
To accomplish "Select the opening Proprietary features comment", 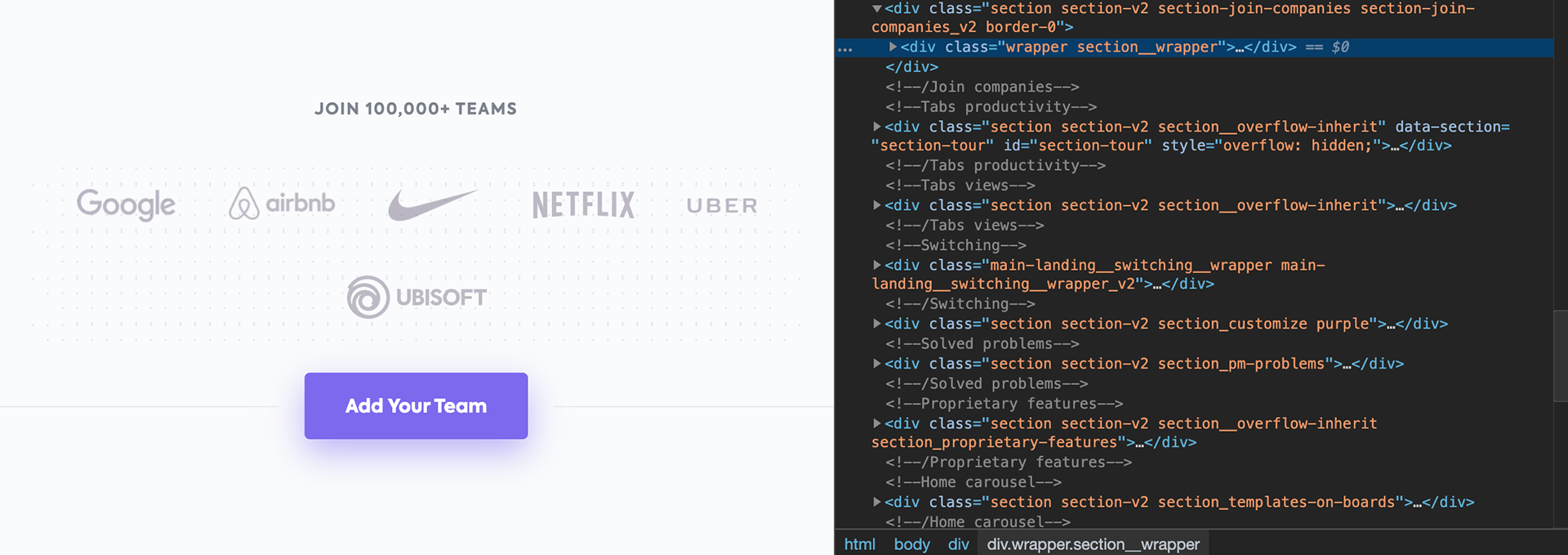I will tap(1004, 404).
